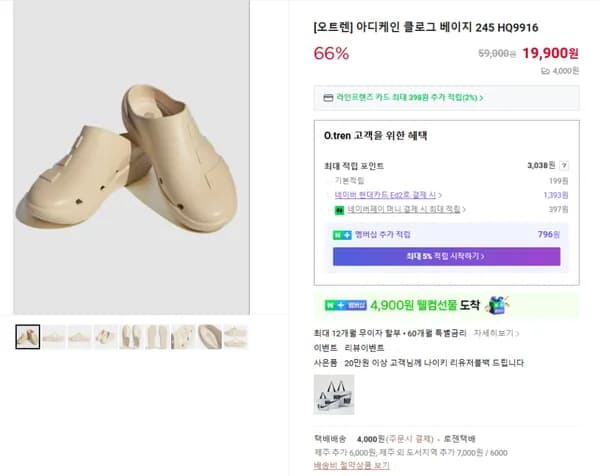This screenshot has width=600, height=476.
Task: Click the green Naver Pay N icon
Action: click(x=339, y=209)
